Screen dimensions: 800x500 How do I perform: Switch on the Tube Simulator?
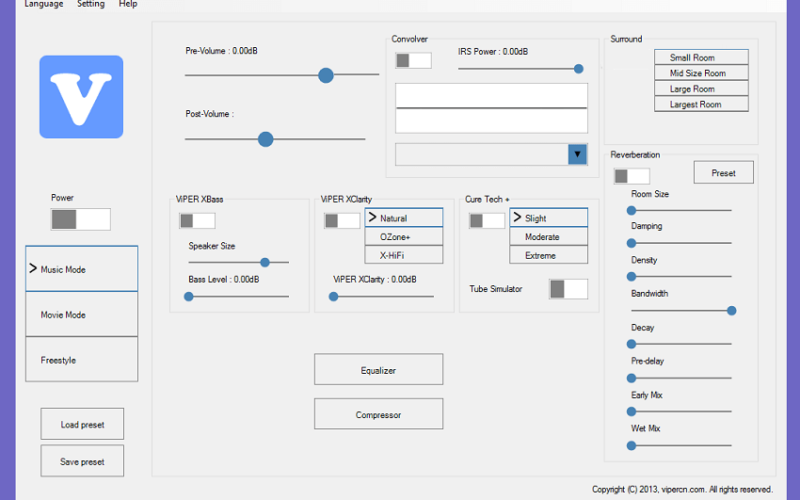pos(568,289)
